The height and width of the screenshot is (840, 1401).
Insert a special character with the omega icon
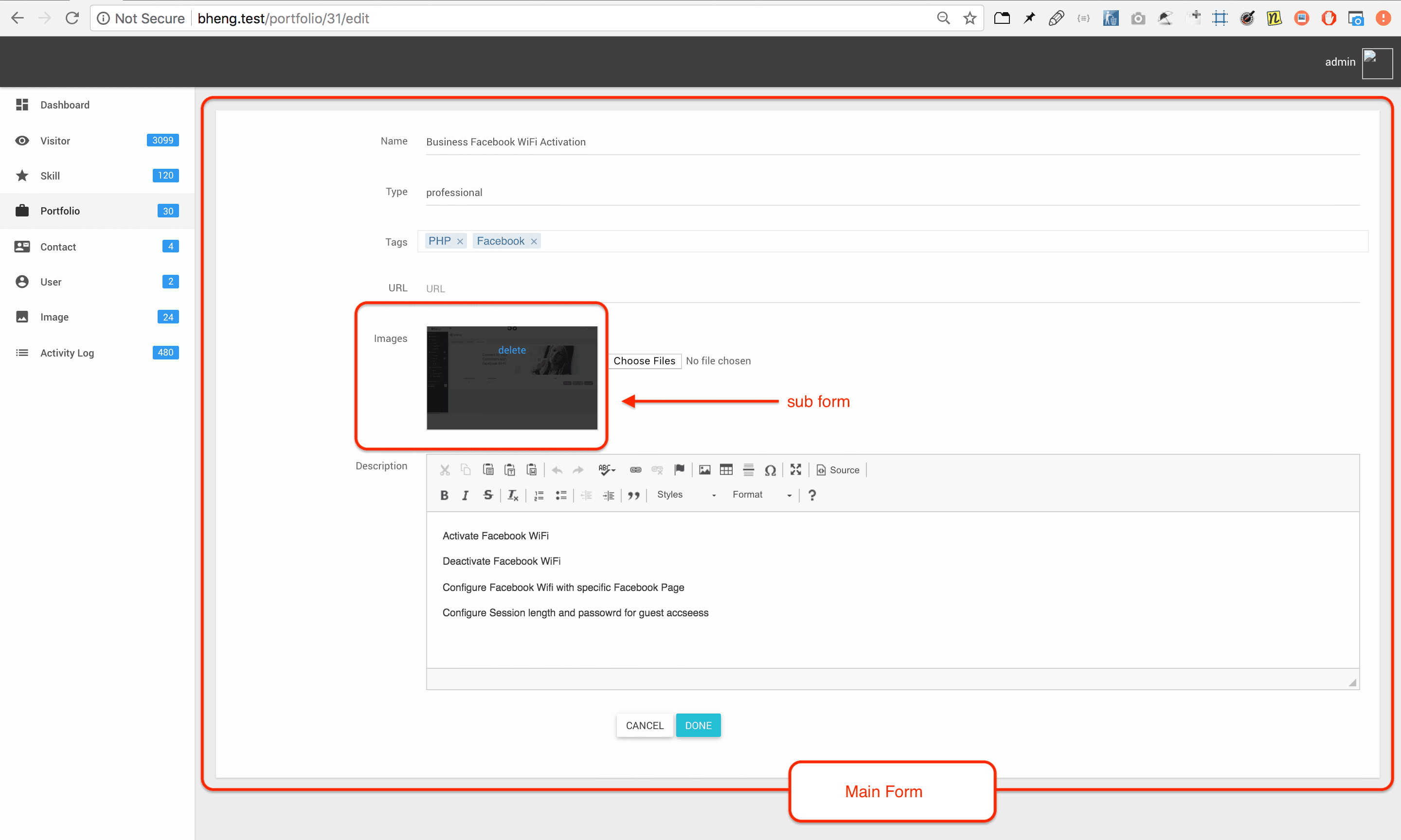(770, 470)
